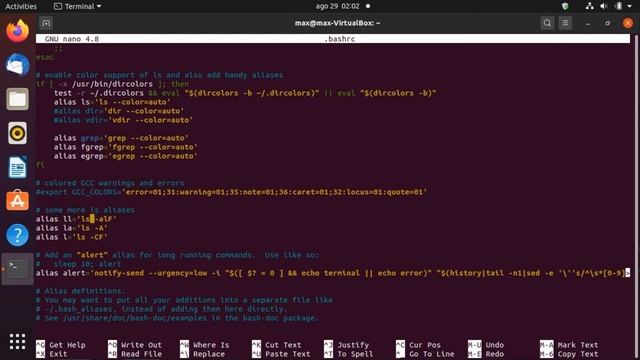640x360 pixels.
Task: Open Activities overview
Action: (21, 6)
